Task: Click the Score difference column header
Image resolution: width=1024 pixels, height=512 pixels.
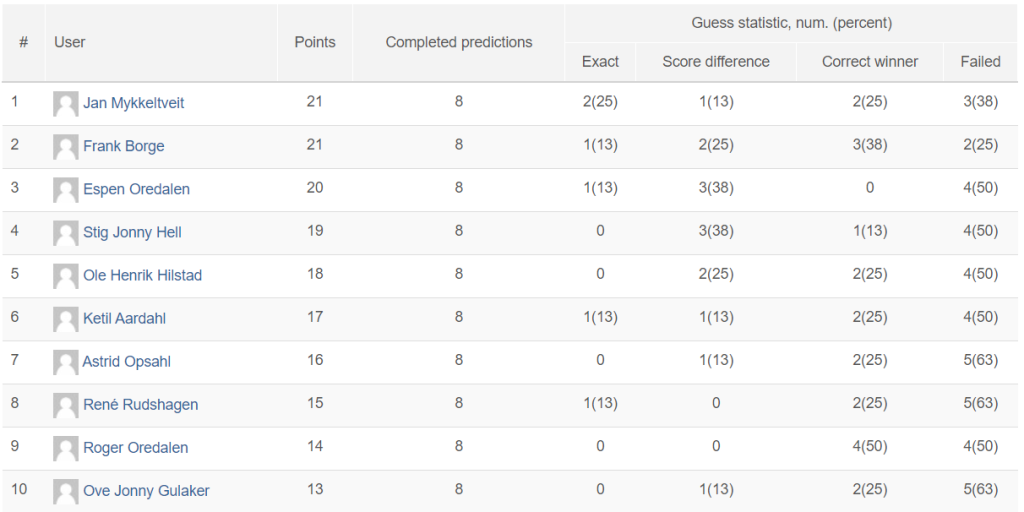Action: point(716,61)
